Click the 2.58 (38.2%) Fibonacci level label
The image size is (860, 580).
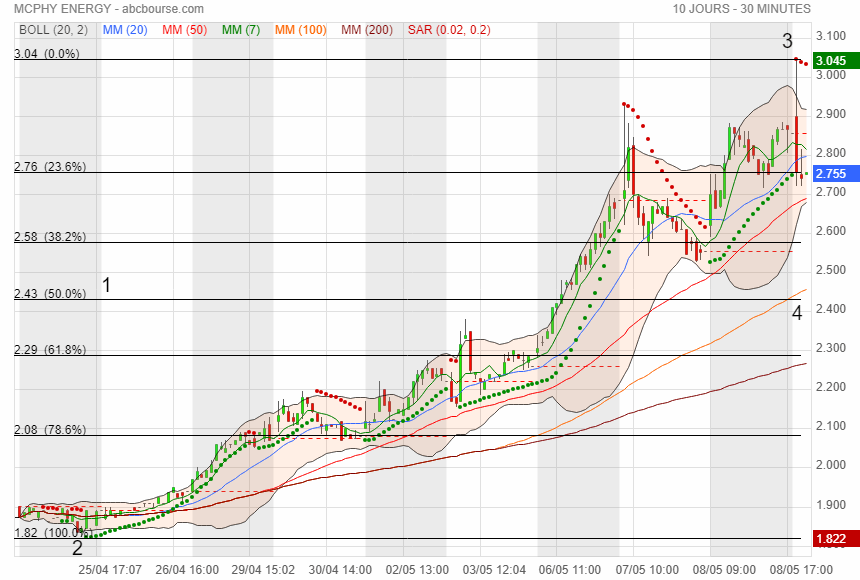click(50, 237)
